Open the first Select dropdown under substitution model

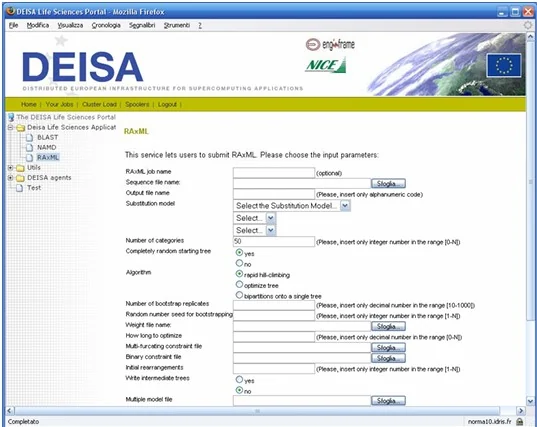coord(255,218)
